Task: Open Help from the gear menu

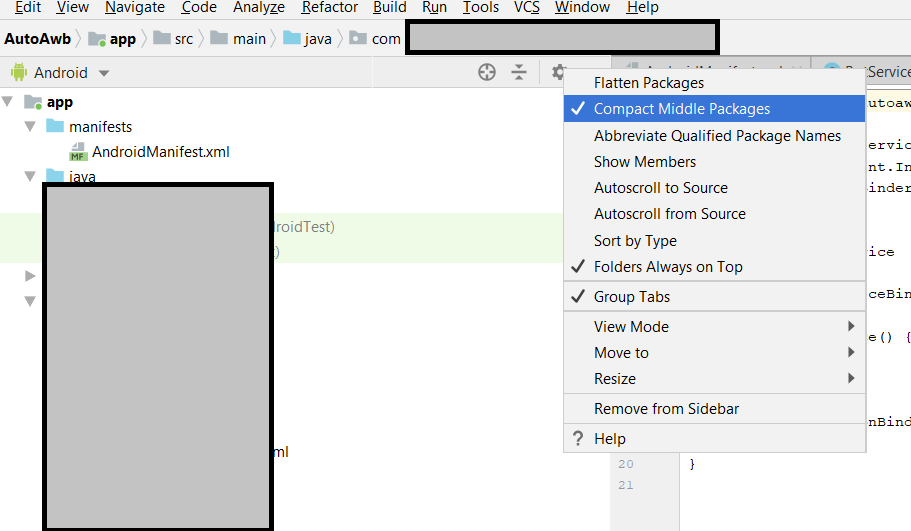Action: (715, 439)
